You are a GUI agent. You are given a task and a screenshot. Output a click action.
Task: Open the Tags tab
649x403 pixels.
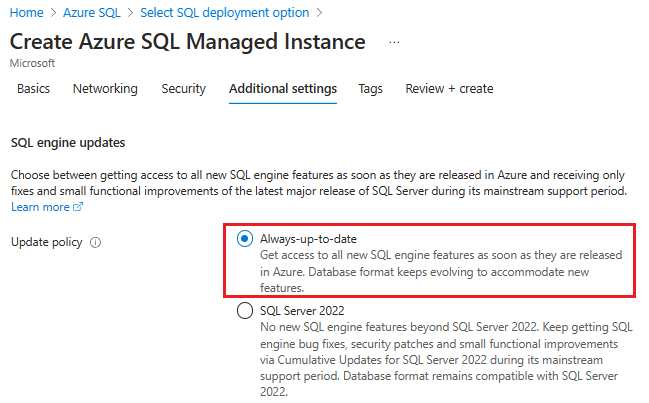tap(370, 89)
